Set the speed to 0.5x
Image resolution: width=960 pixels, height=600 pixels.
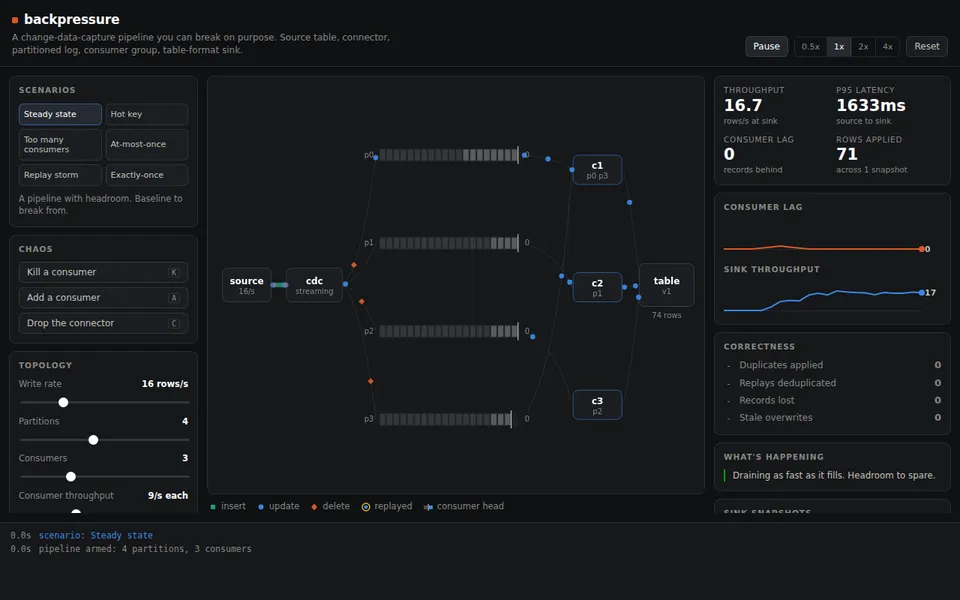pyautogui.click(x=810, y=47)
